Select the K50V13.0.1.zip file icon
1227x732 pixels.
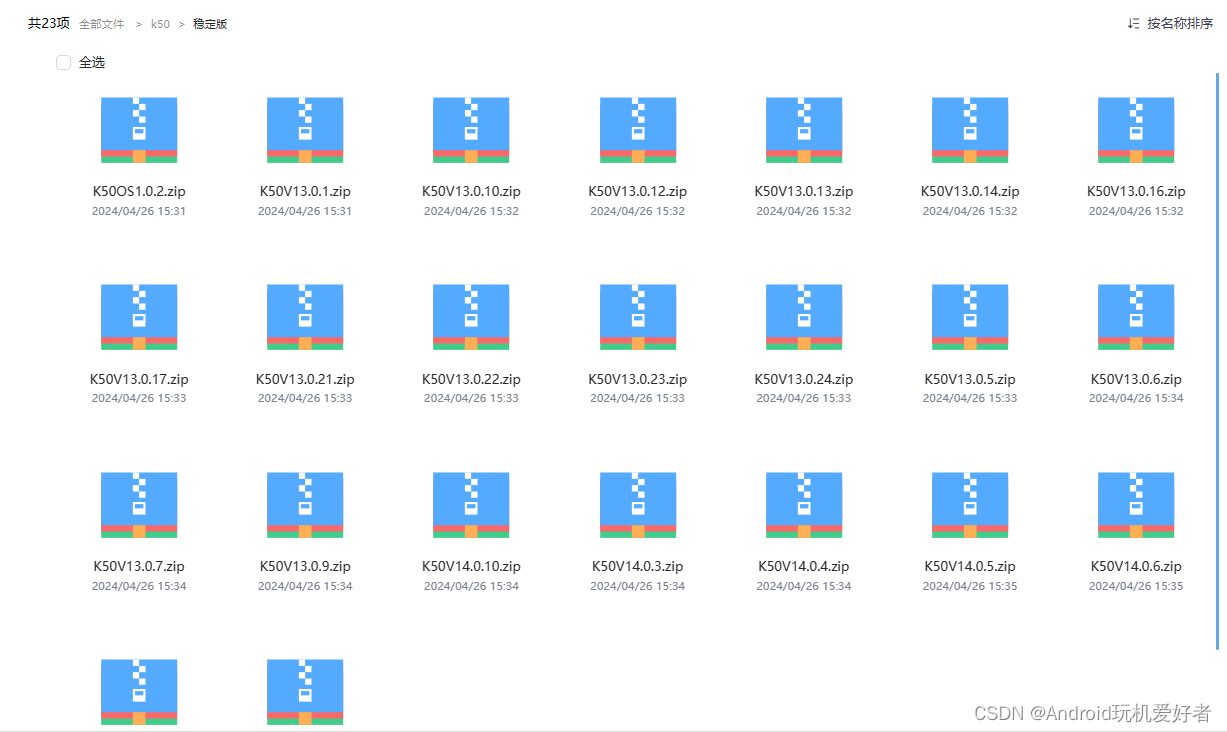[x=305, y=130]
